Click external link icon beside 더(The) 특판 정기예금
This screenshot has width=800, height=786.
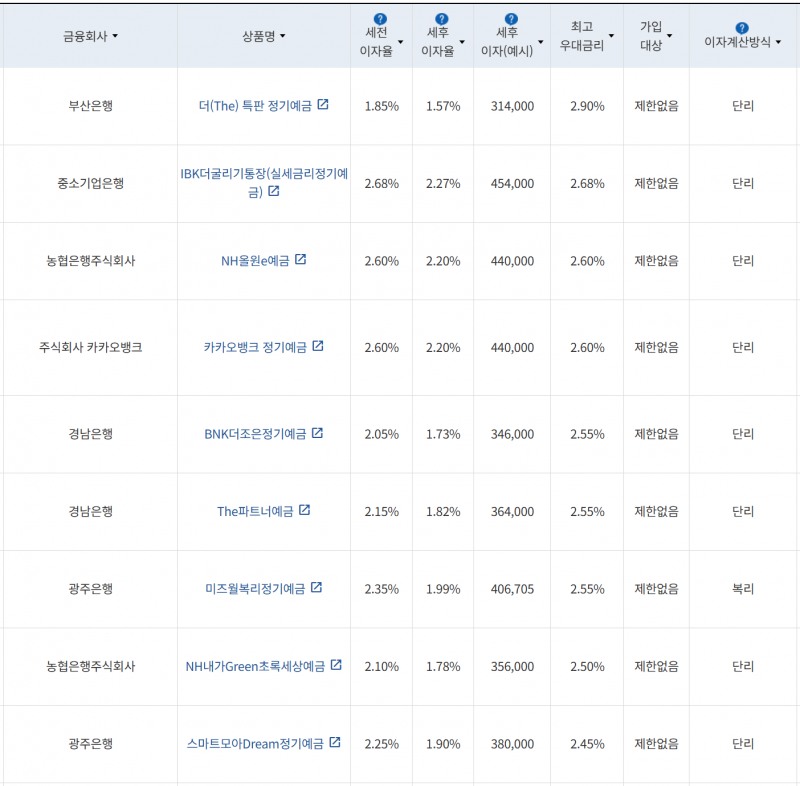(x=322, y=105)
